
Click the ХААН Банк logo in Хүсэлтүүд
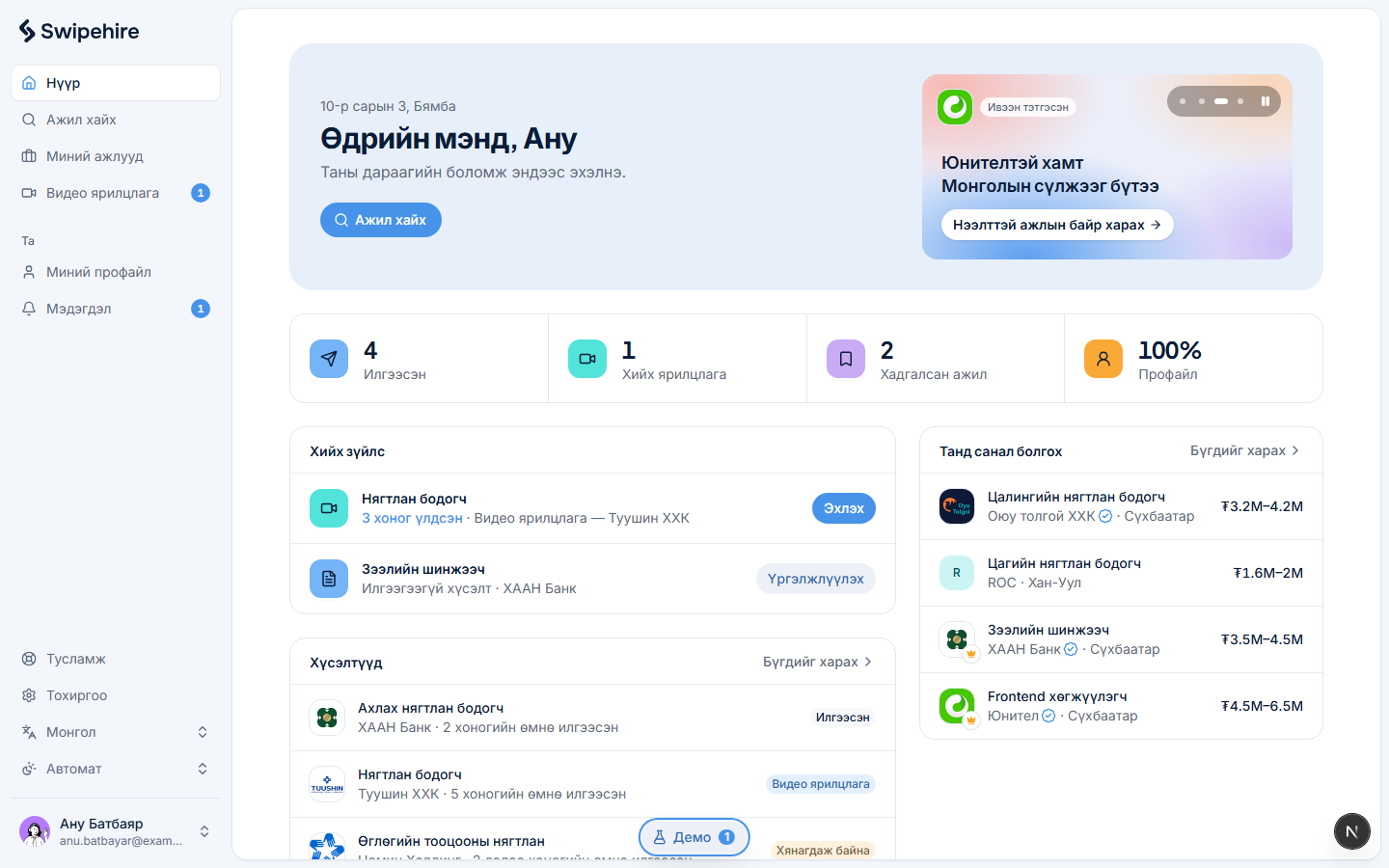327,718
